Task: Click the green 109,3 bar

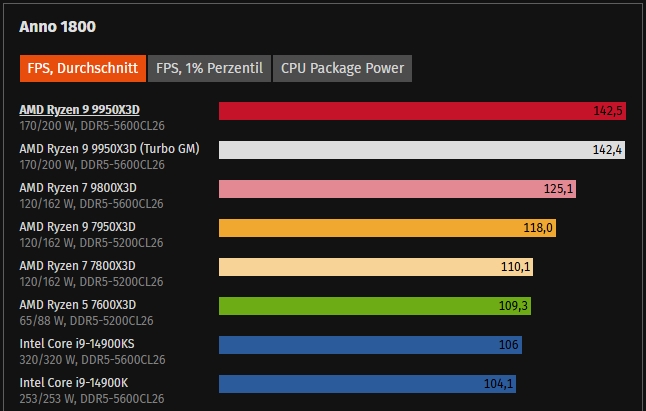Action: [375, 306]
